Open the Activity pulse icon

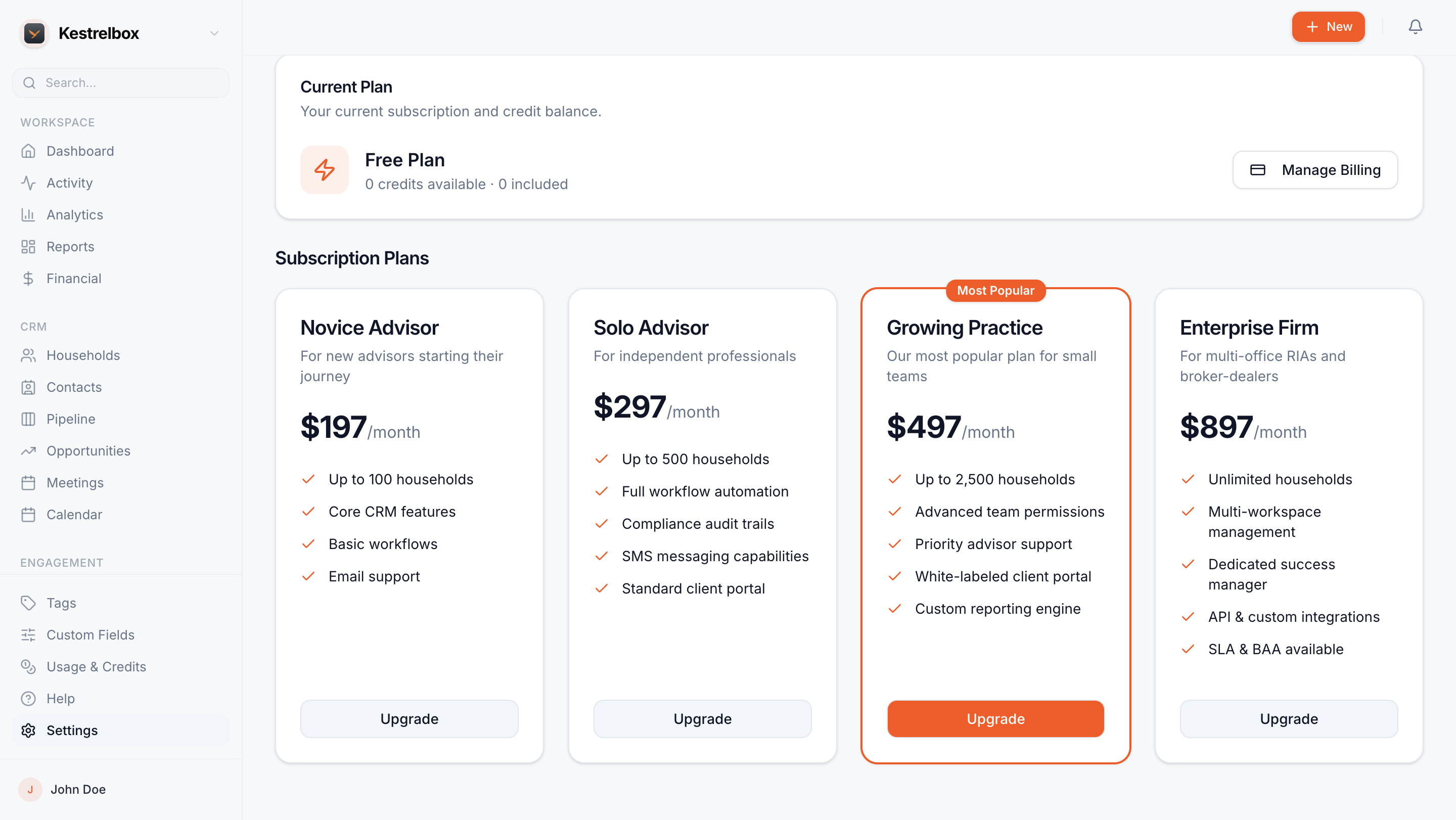pyautogui.click(x=28, y=183)
